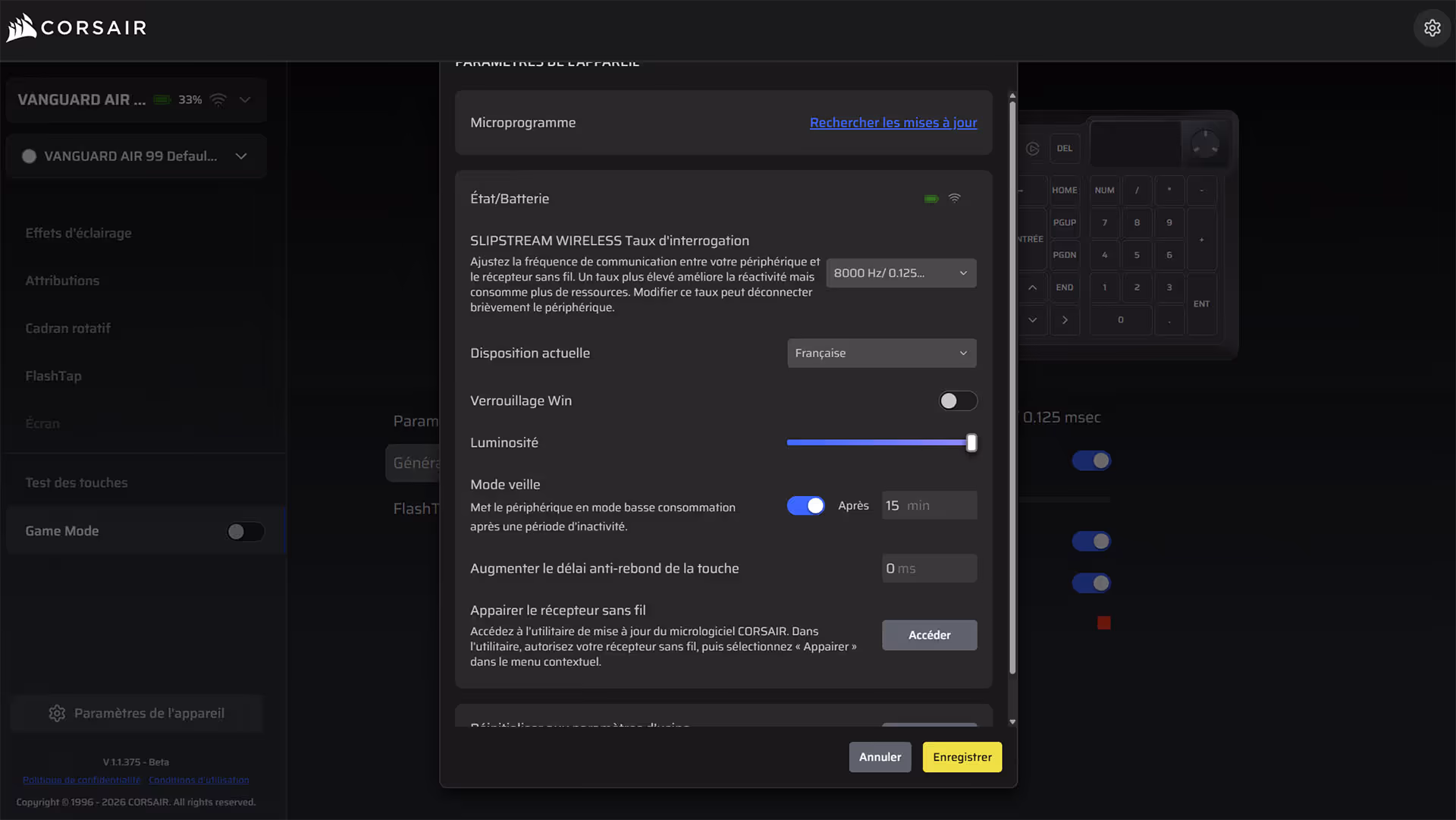The width and height of the screenshot is (1456, 820).
Task: Open the Disposition actuelle layout dropdown
Action: click(x=882, y=353)
